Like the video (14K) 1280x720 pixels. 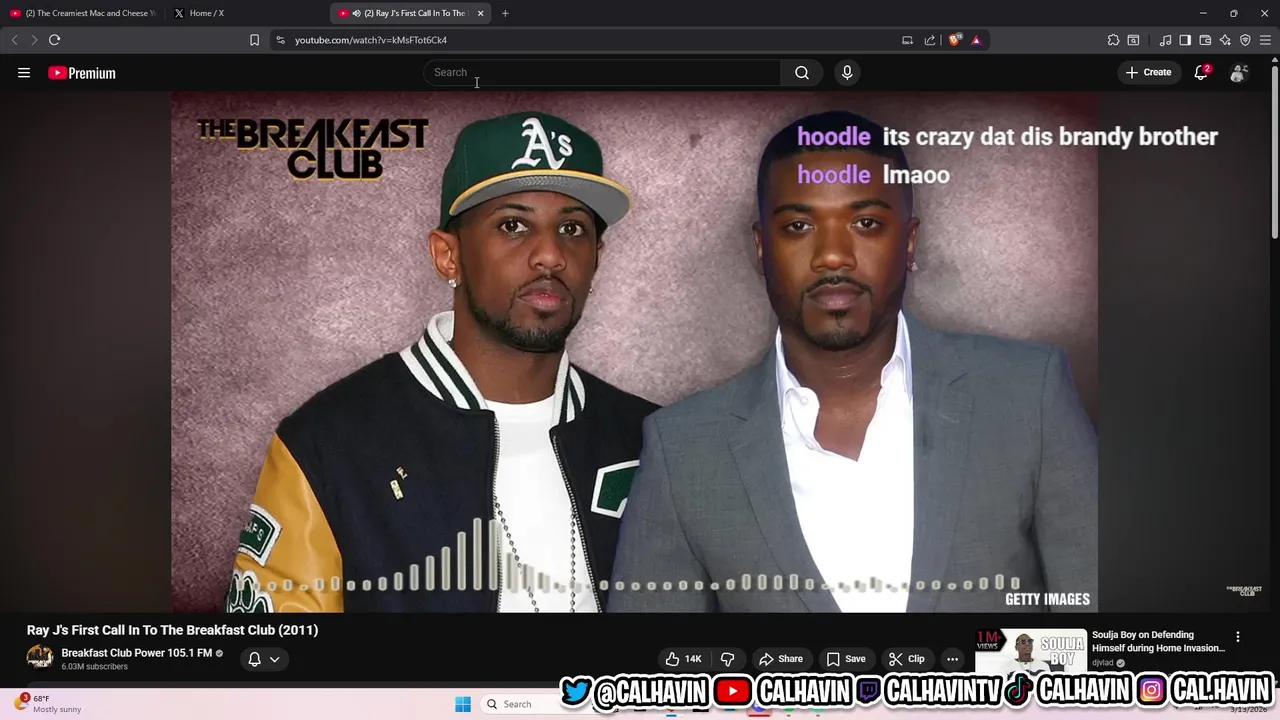pyautogui.click(x=684, y=659)
